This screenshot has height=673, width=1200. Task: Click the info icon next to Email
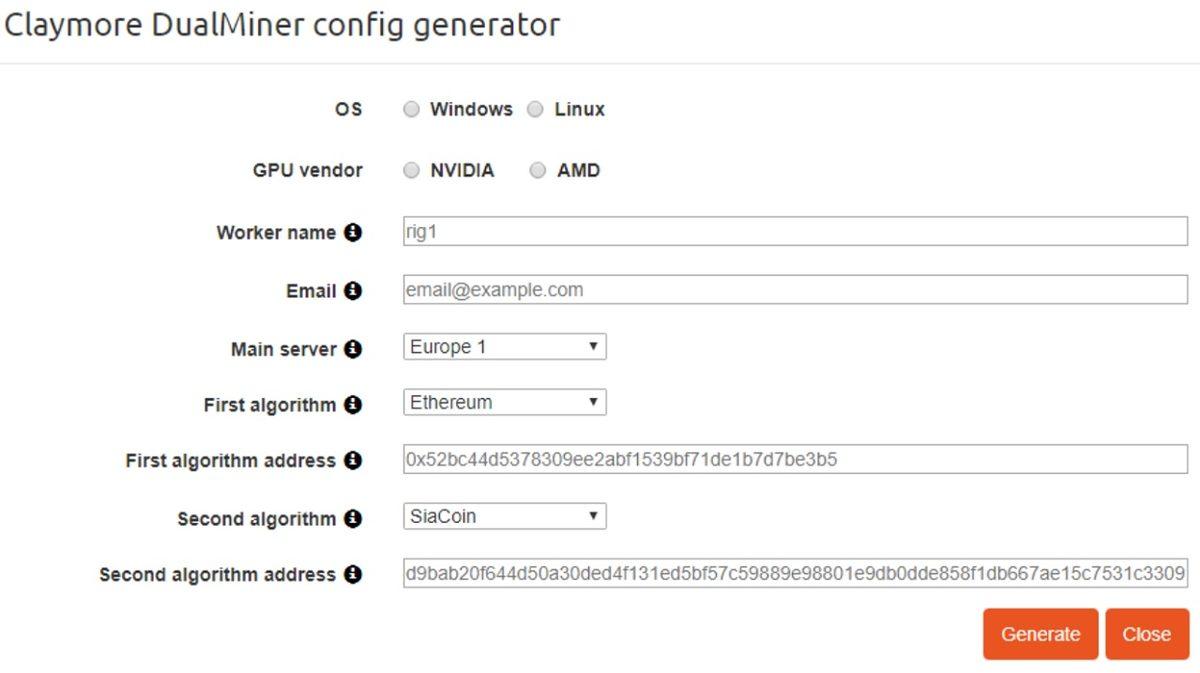pos(352,291)
